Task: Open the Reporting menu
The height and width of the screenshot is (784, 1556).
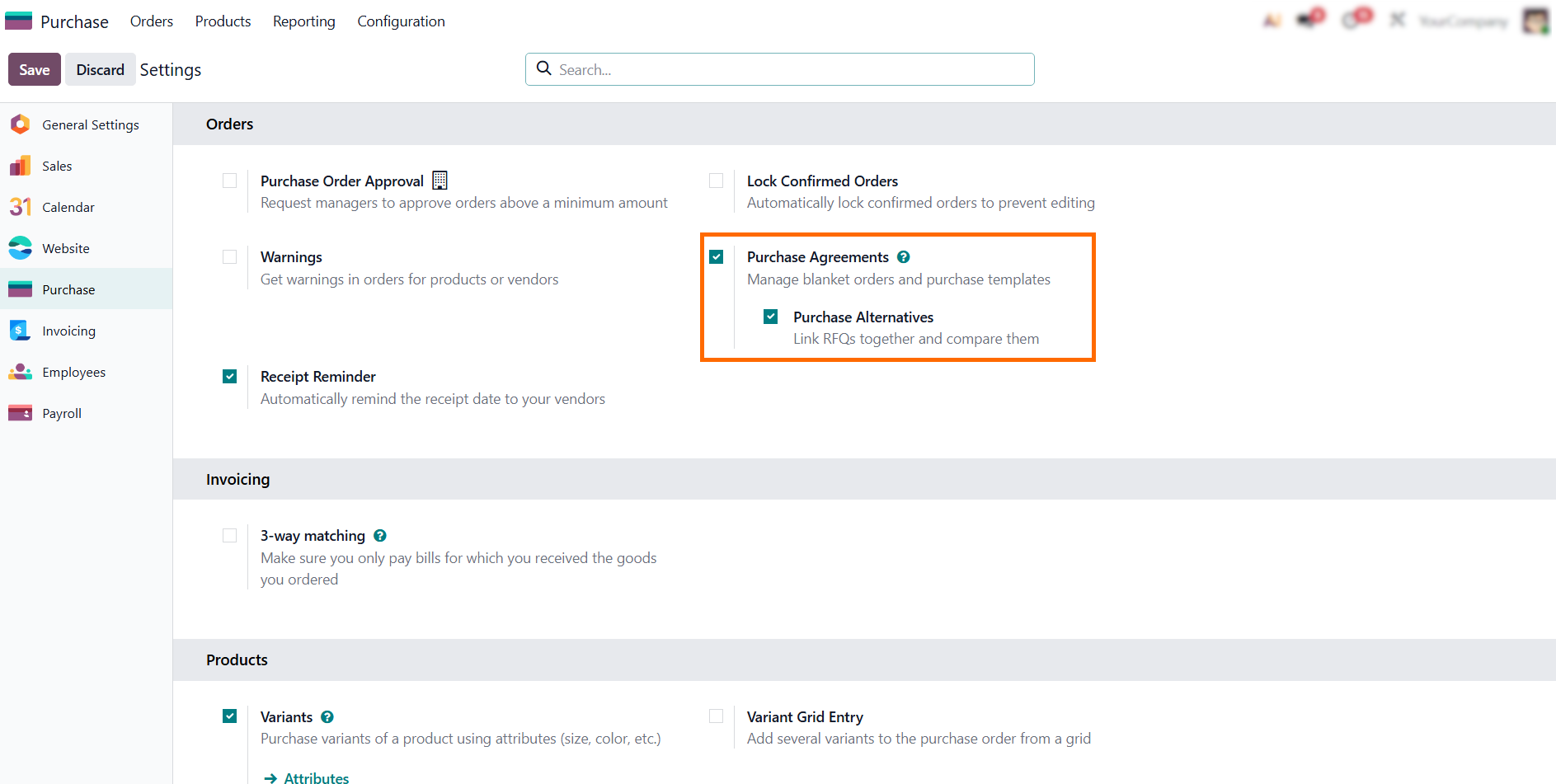Action: [303, 21]
